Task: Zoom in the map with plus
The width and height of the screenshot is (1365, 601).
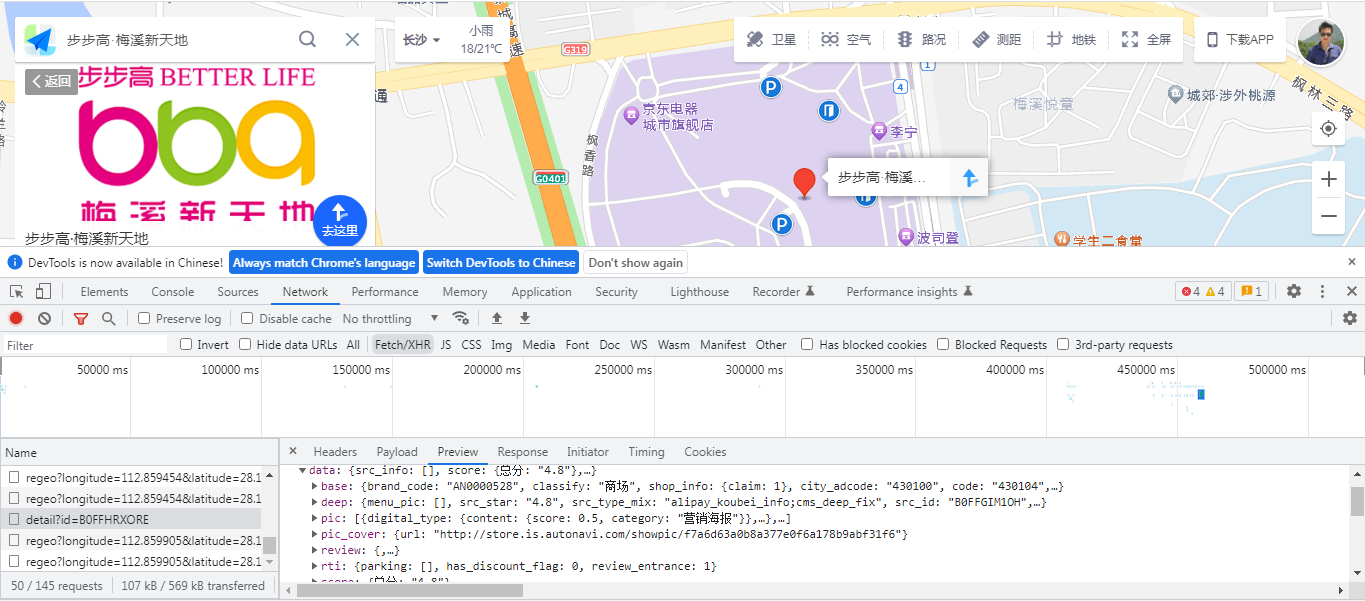Action: pos(1328,179)
